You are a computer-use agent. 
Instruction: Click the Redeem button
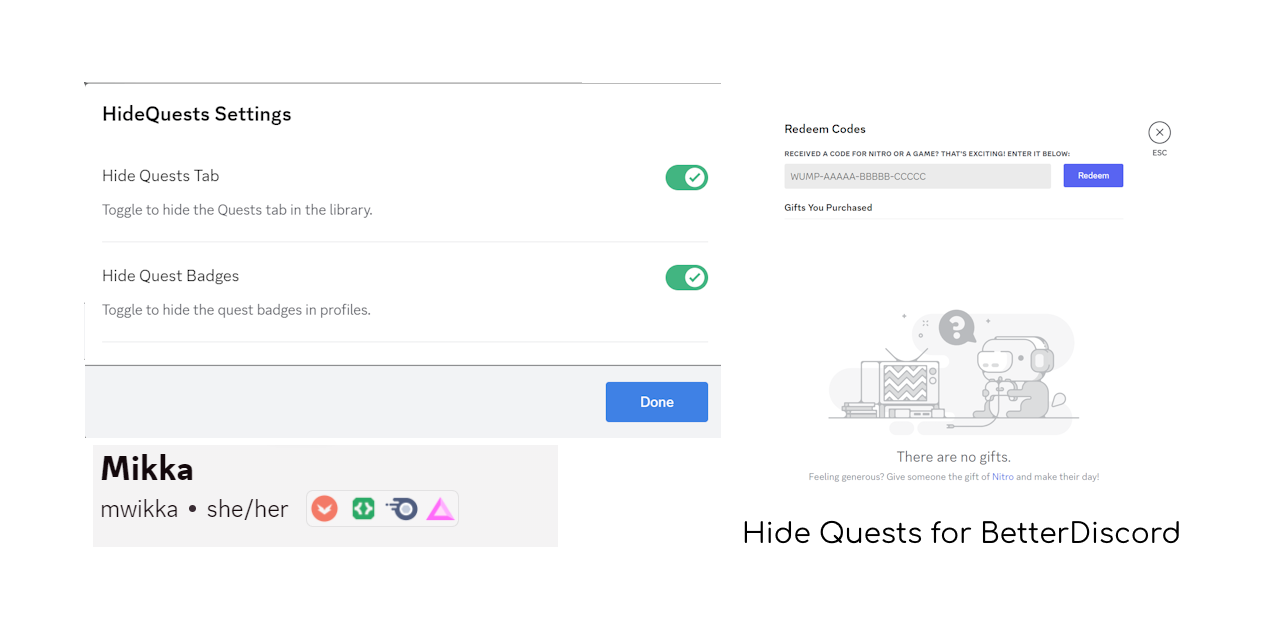pos(1093,175)
